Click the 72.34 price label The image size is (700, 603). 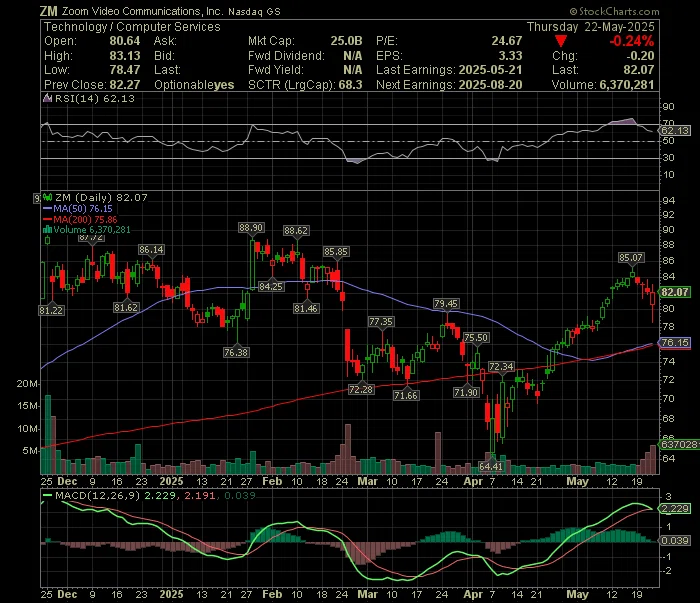coord(501,367)
